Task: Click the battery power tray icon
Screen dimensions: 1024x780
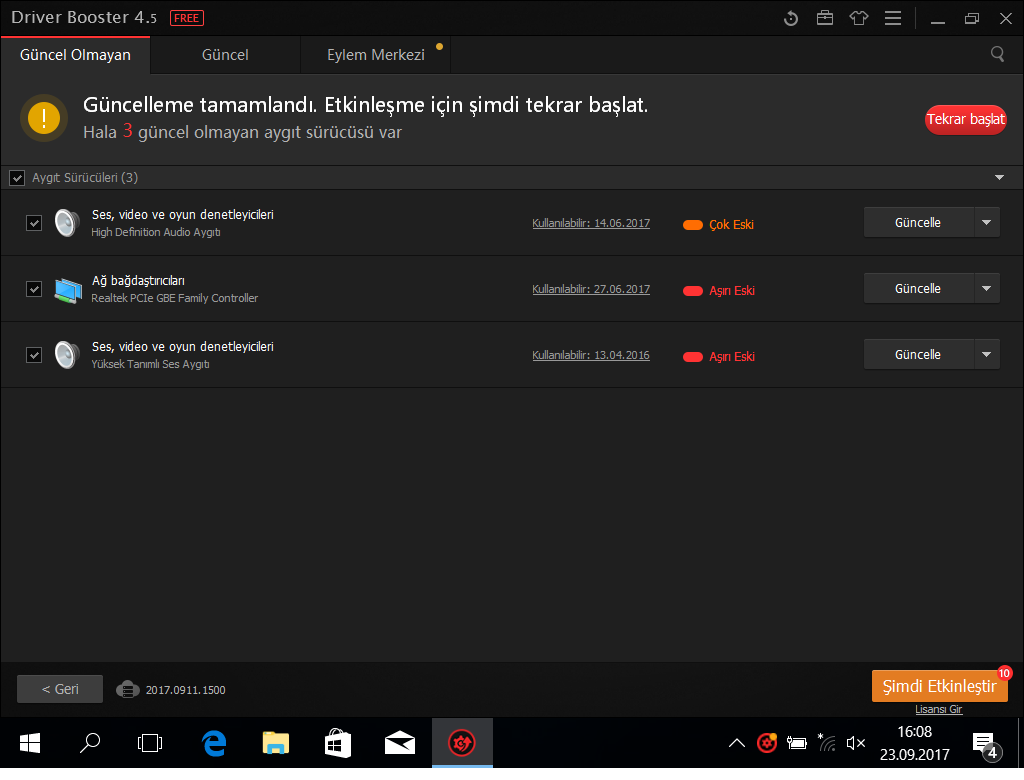Action: click(797, 743)
